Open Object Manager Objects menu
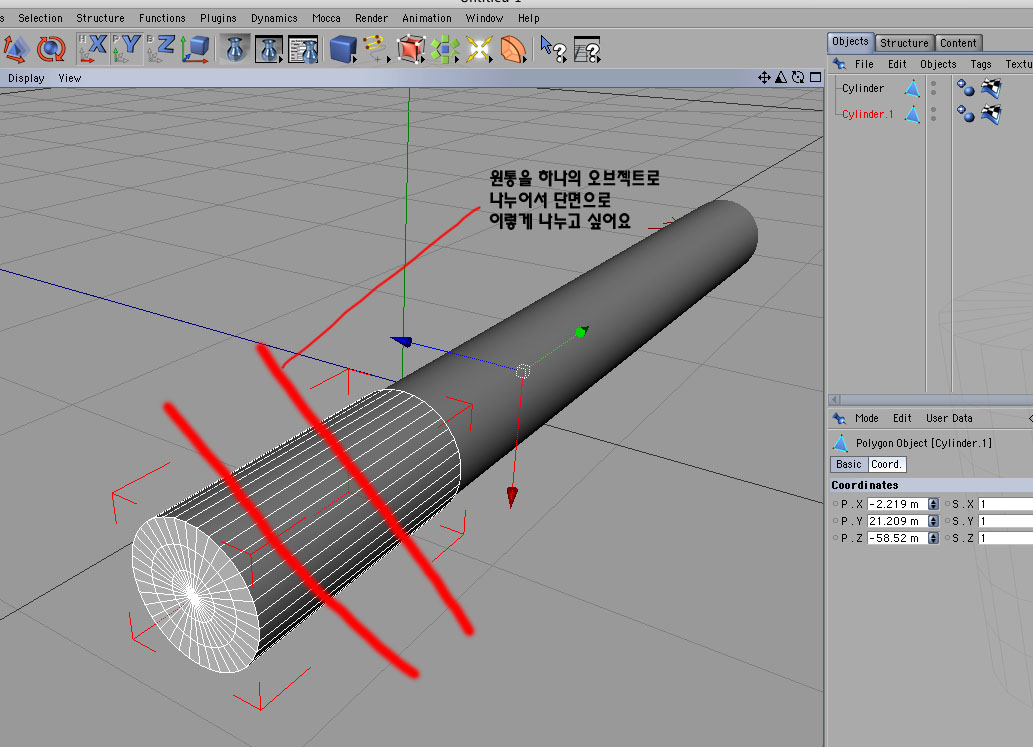 click(938, 64)
